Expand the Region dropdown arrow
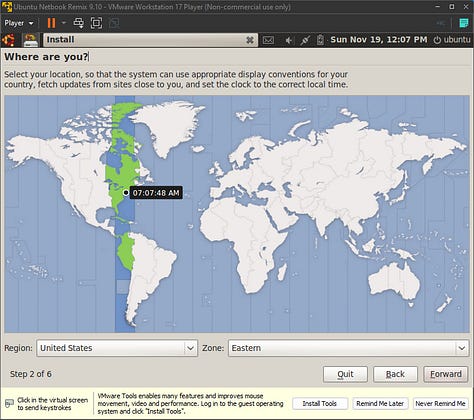 (190, 348)
